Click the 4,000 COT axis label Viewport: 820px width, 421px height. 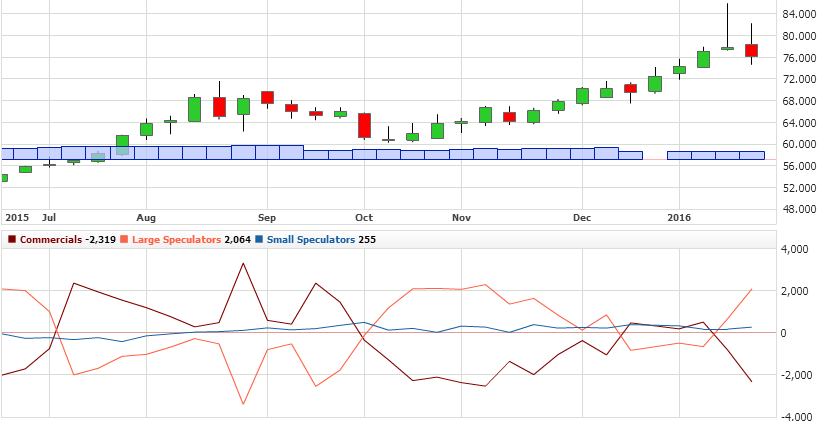(794, 249)
